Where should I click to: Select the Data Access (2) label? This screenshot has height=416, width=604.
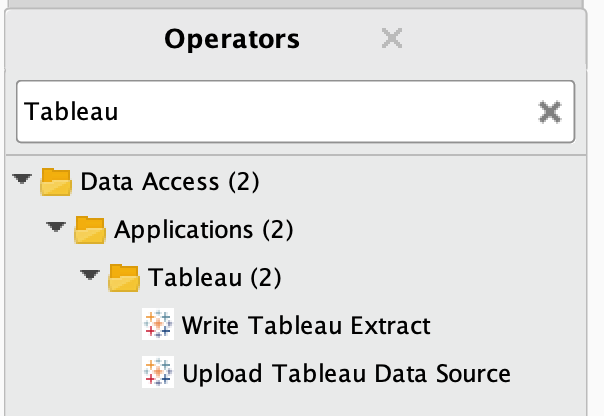[170, 182]
